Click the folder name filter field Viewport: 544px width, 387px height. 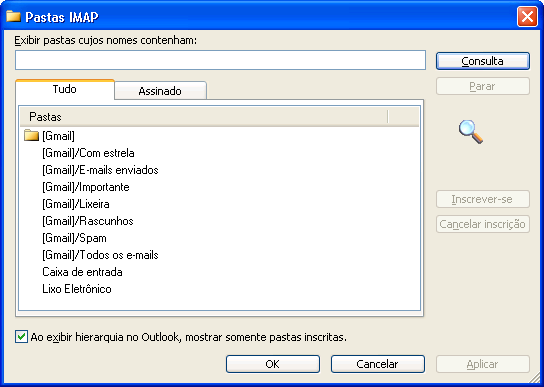[x=220, y=60]
